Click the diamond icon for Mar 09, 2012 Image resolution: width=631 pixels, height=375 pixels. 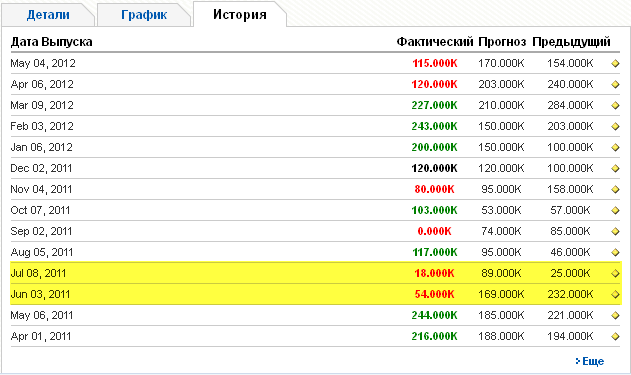point(615,105)
